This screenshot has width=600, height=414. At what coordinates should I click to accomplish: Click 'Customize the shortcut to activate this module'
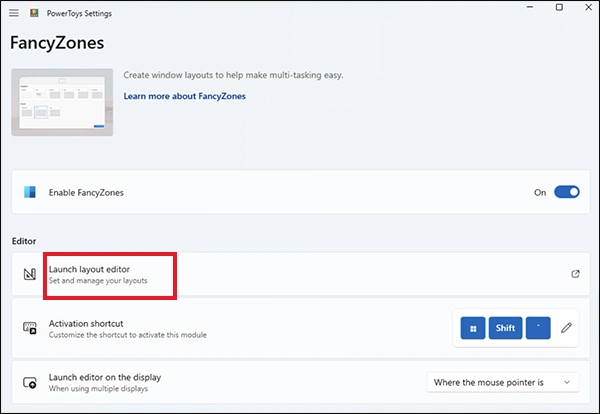click(127, 335)
